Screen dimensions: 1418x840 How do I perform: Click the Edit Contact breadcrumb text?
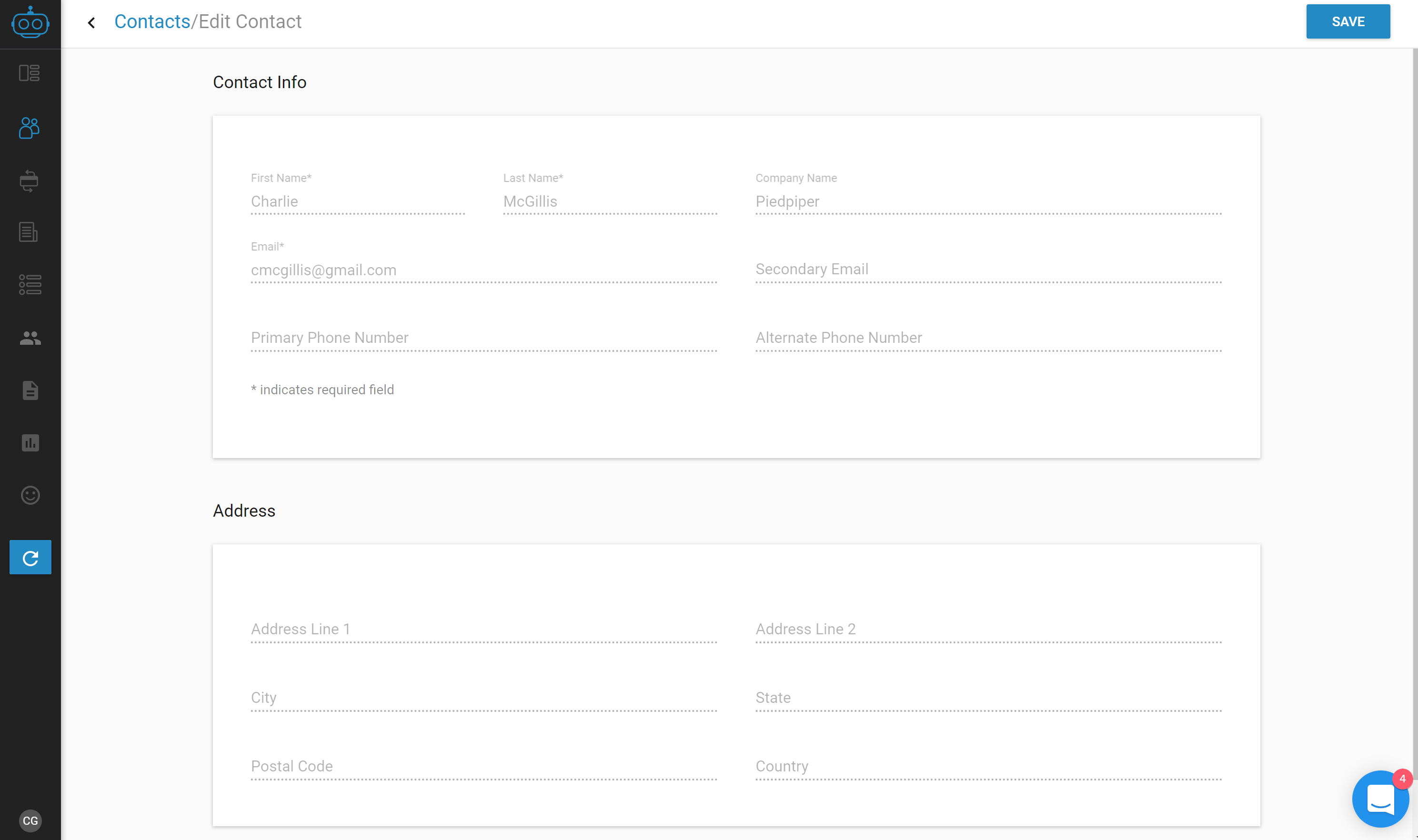click(x=250, y=21)
